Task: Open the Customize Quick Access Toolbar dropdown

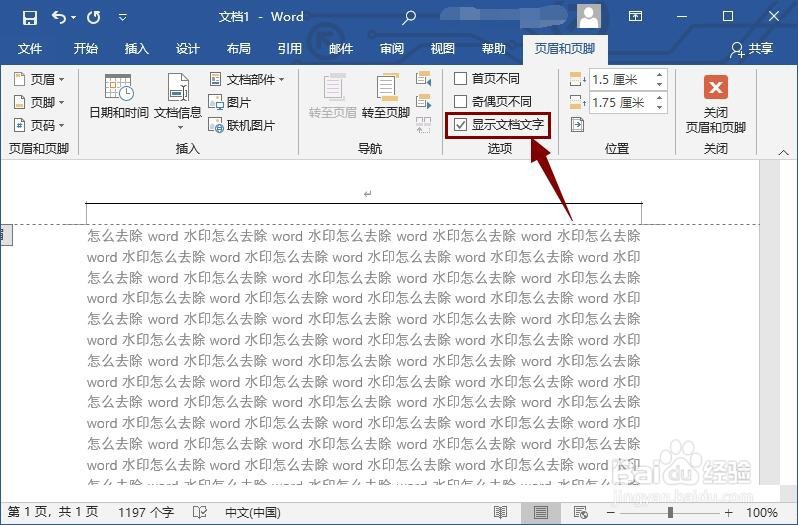Action: 123,18
